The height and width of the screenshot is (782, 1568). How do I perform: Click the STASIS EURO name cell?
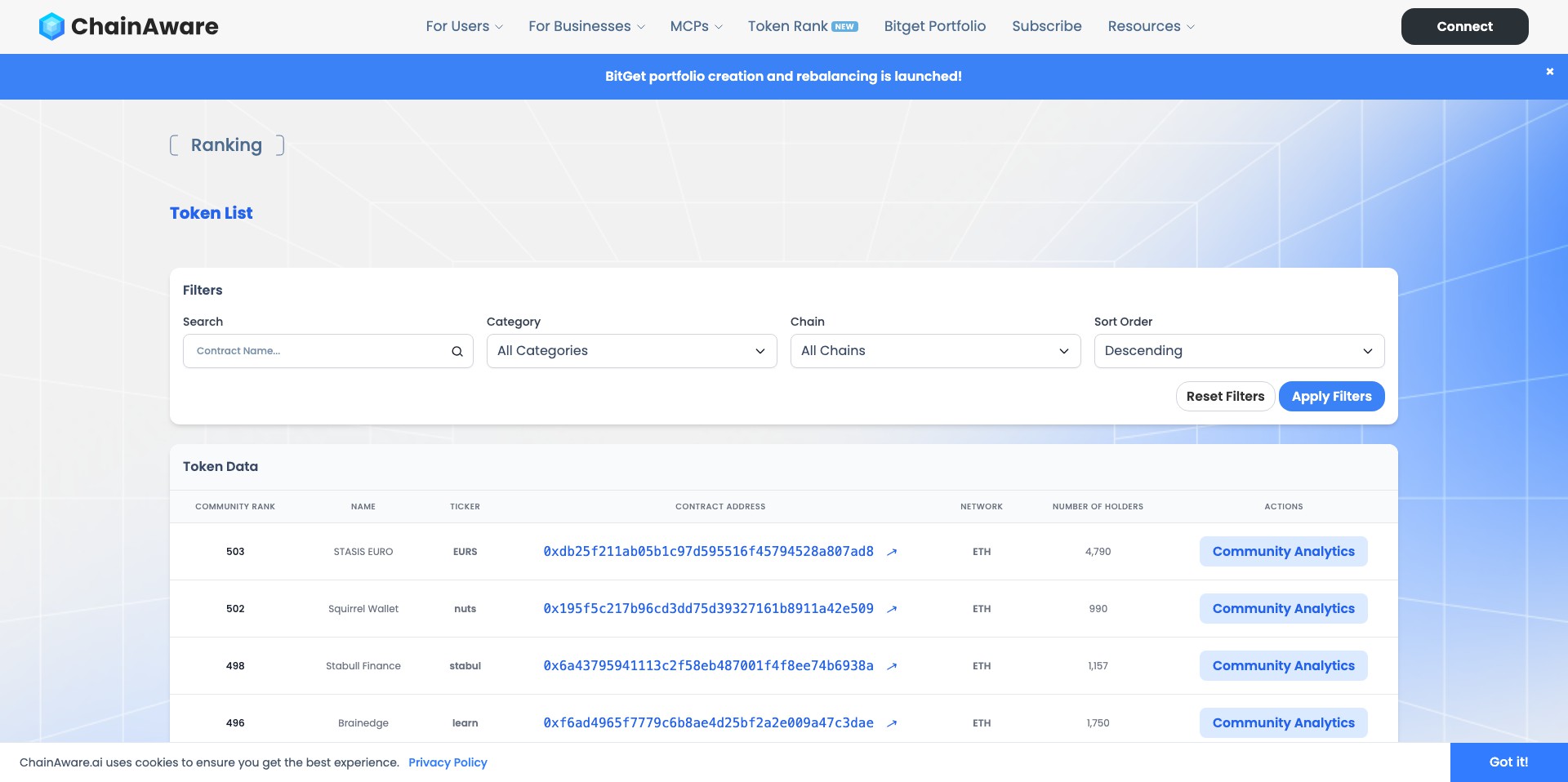[x=363, y=552]
